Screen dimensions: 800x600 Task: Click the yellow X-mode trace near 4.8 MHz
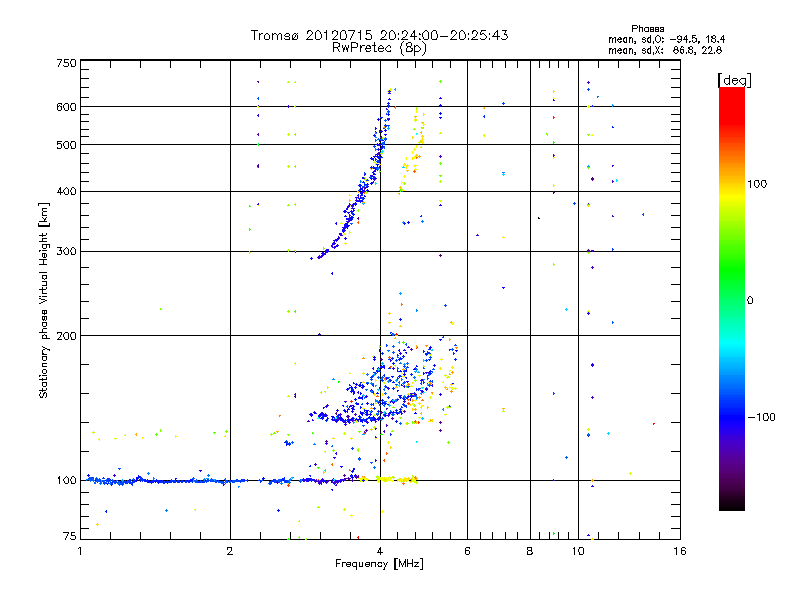tap(414, 153)
